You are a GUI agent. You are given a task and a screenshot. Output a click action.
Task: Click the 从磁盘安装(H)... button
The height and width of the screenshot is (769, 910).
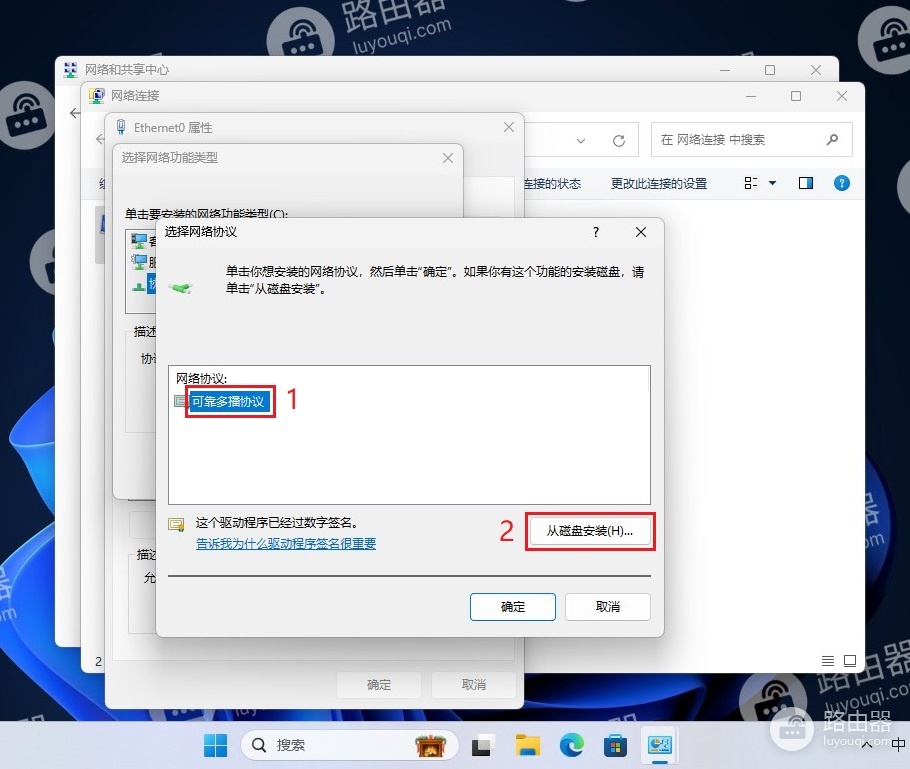(590, 531)
